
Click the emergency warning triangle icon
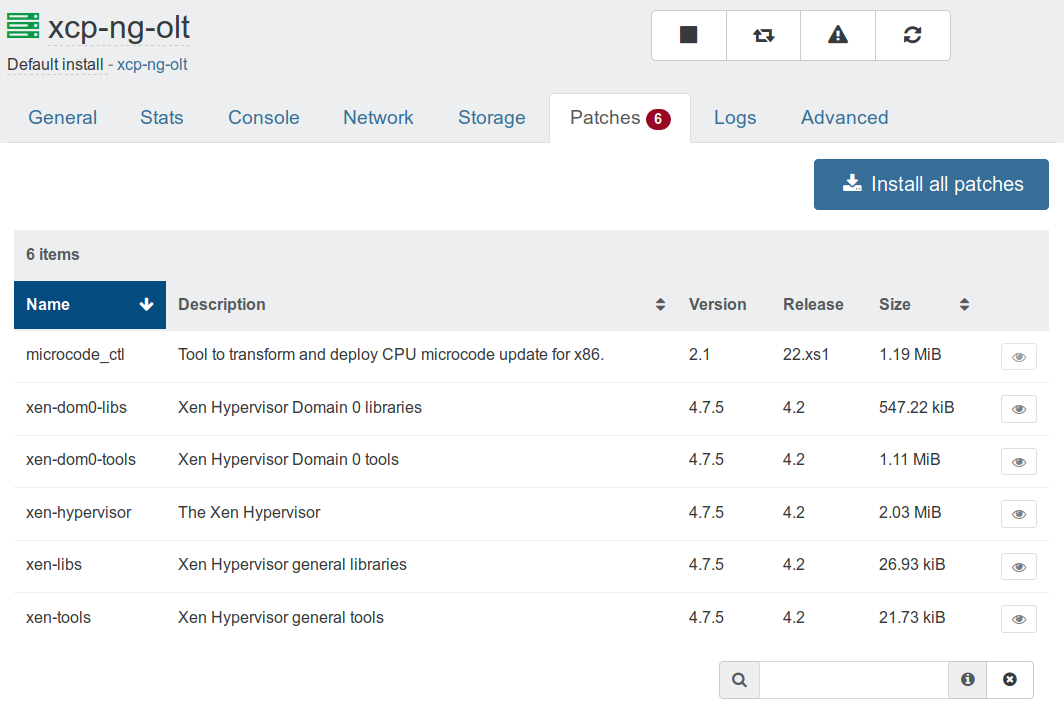click(838, 35)
